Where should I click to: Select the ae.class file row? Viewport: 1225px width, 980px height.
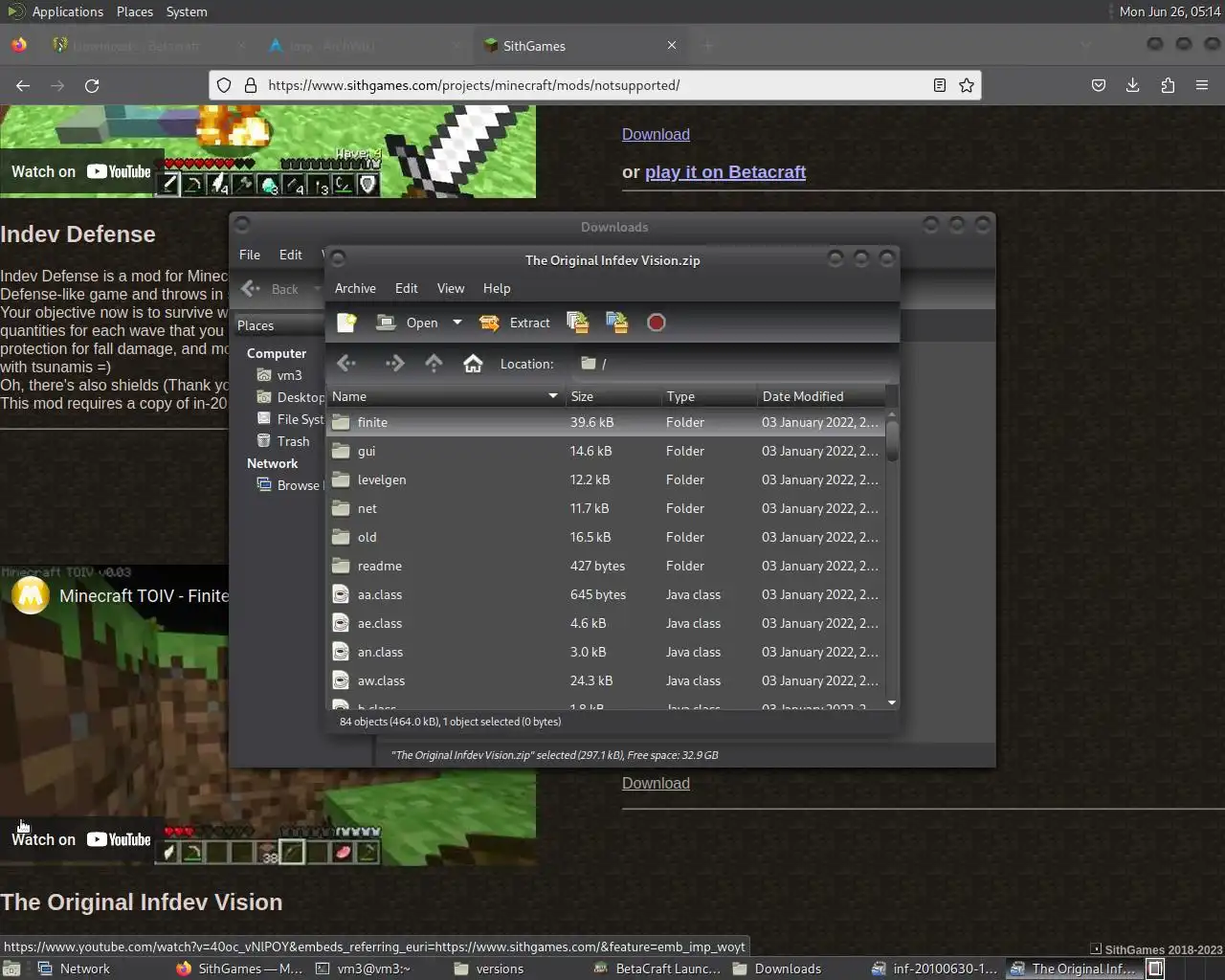[606, 623]
